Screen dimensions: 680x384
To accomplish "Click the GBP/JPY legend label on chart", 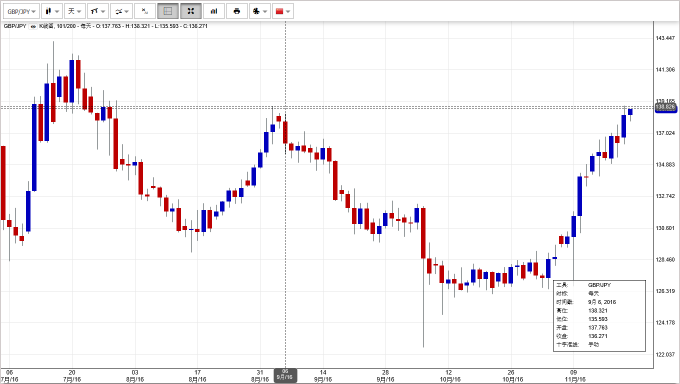I will 15,26.
